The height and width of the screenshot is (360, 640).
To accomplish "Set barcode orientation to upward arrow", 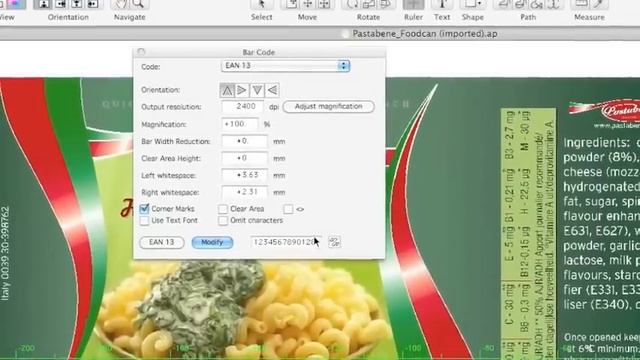I will 227,90.
